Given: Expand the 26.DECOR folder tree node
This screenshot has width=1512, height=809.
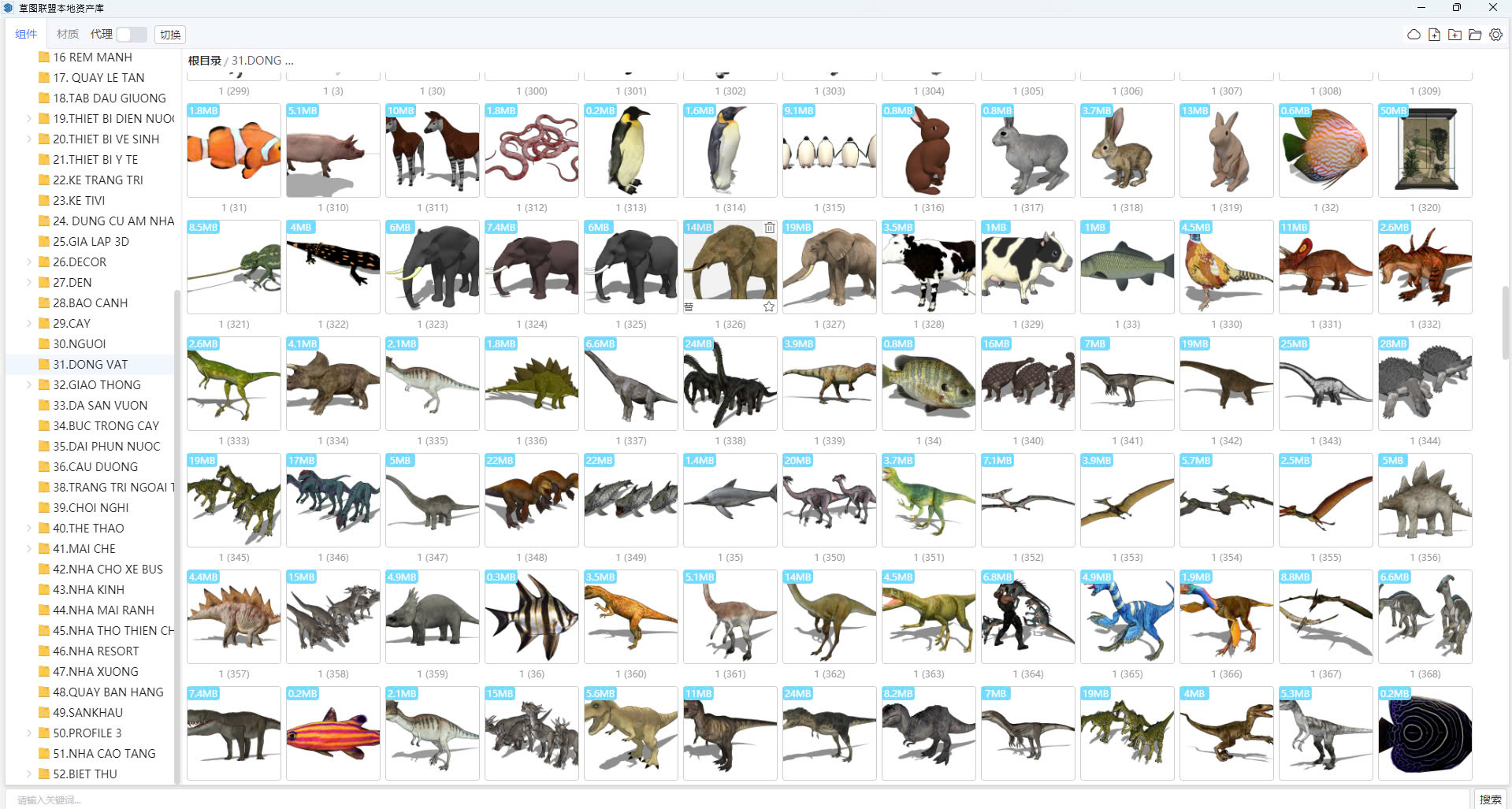Looking at the screenshot, I should coord(29,262).
